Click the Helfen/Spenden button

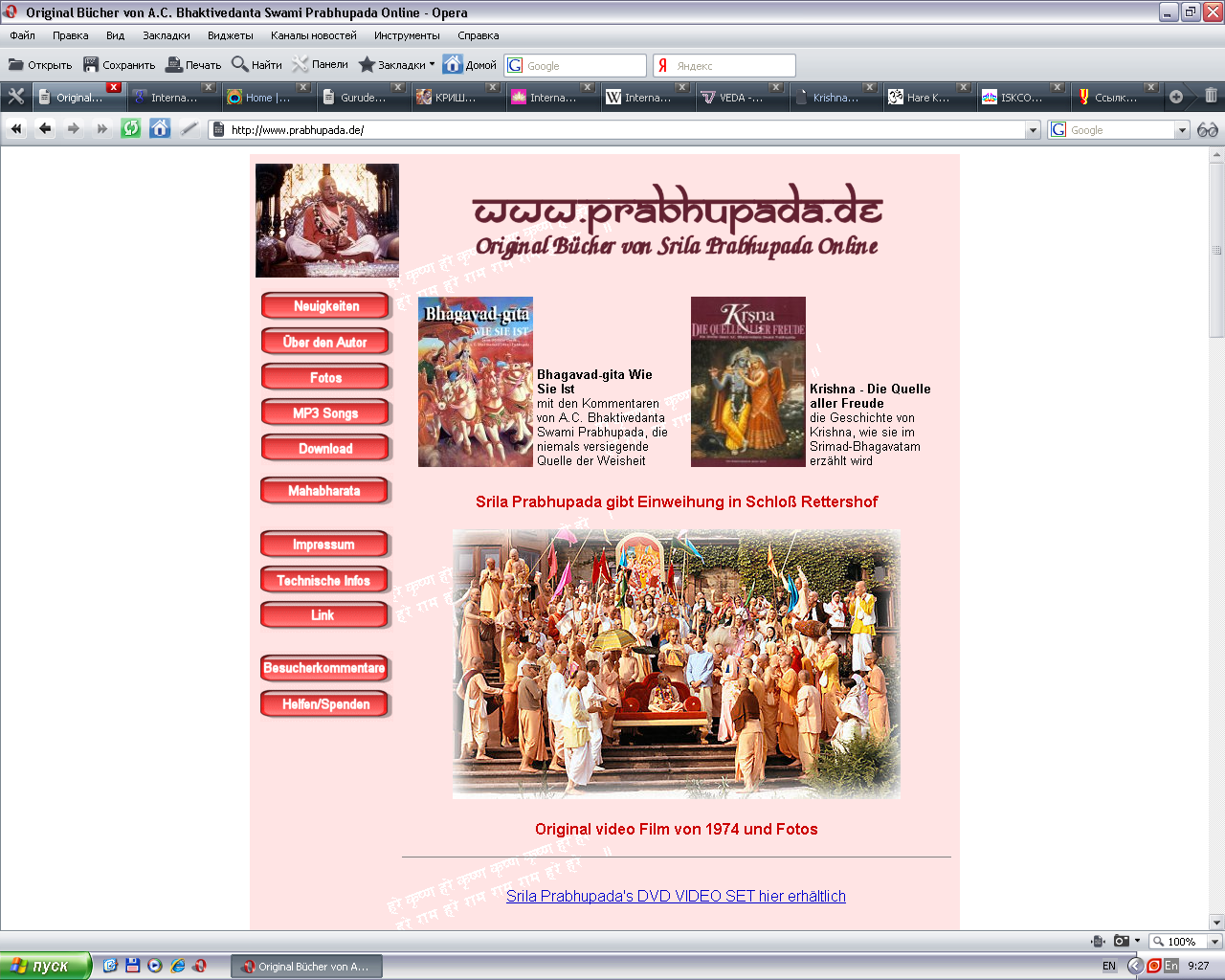pos(325,704)
